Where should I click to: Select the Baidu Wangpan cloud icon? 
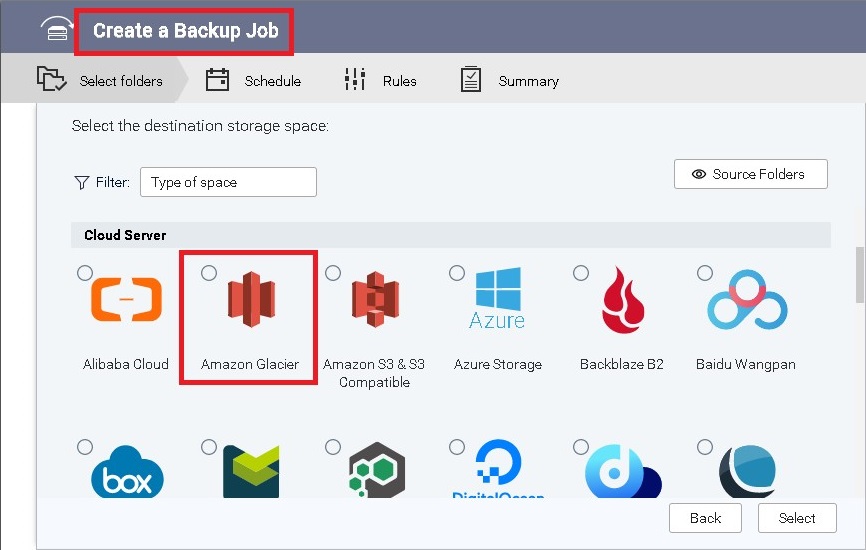pyautogui.click(x=745, y=300)
